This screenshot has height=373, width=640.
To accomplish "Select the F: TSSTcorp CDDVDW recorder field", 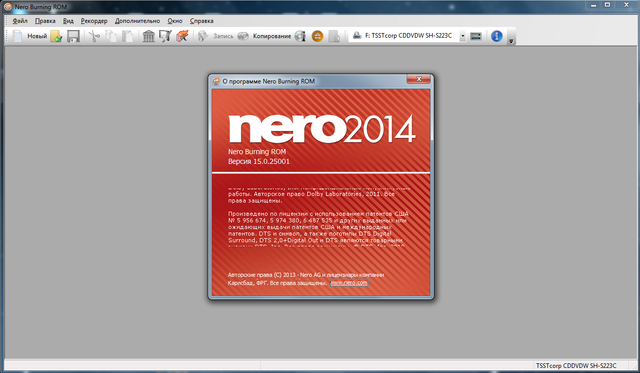I will click(406, 36).
